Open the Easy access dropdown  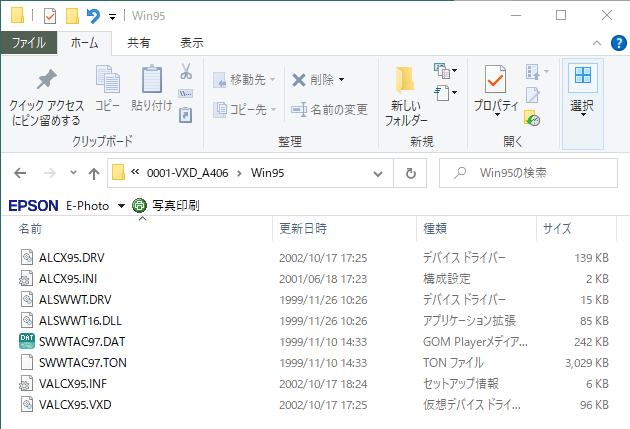coord(446,93)
